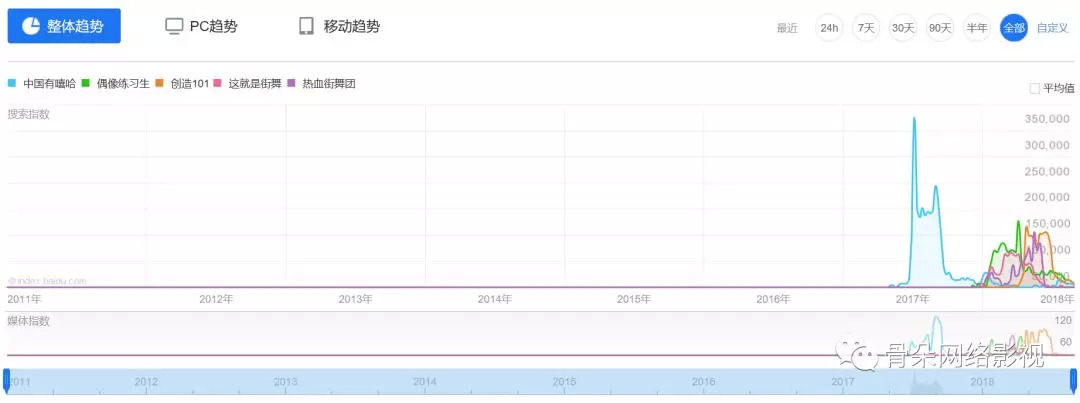
Task: Grab the right handle of the timeline range slider
Action: click(1073, 379)
